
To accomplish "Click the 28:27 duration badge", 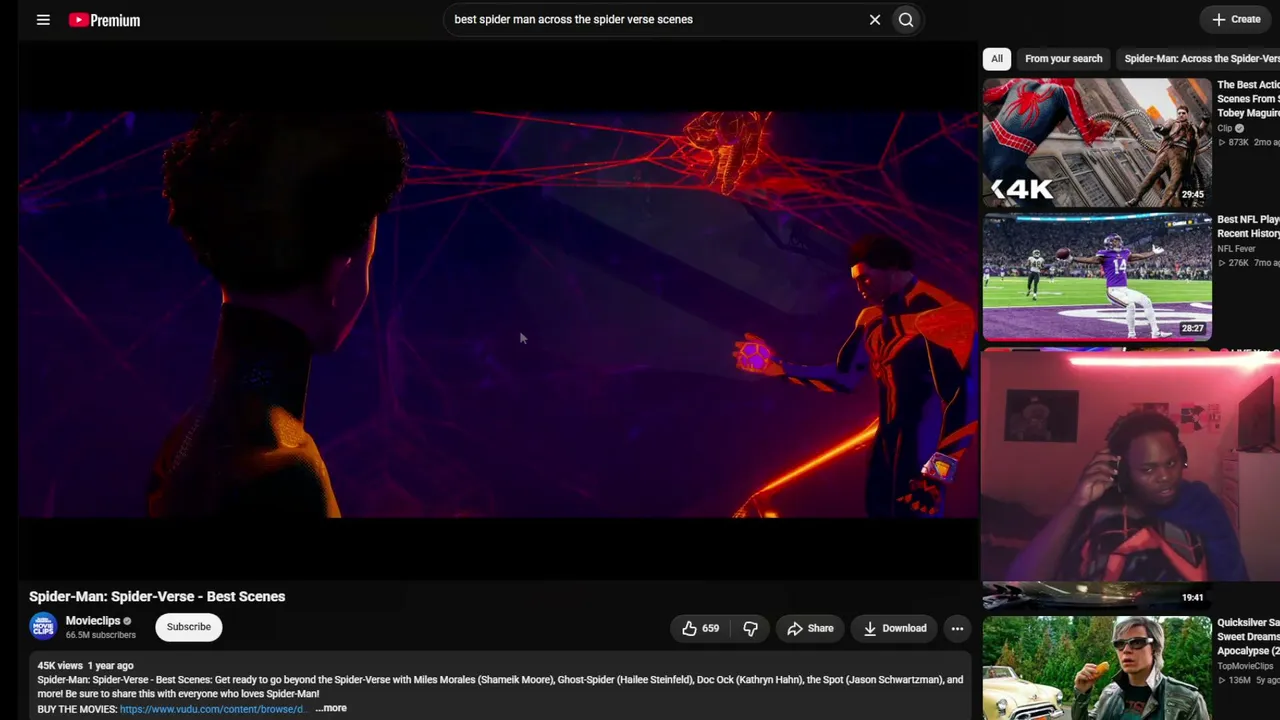I will click(x=1192, y=328).
